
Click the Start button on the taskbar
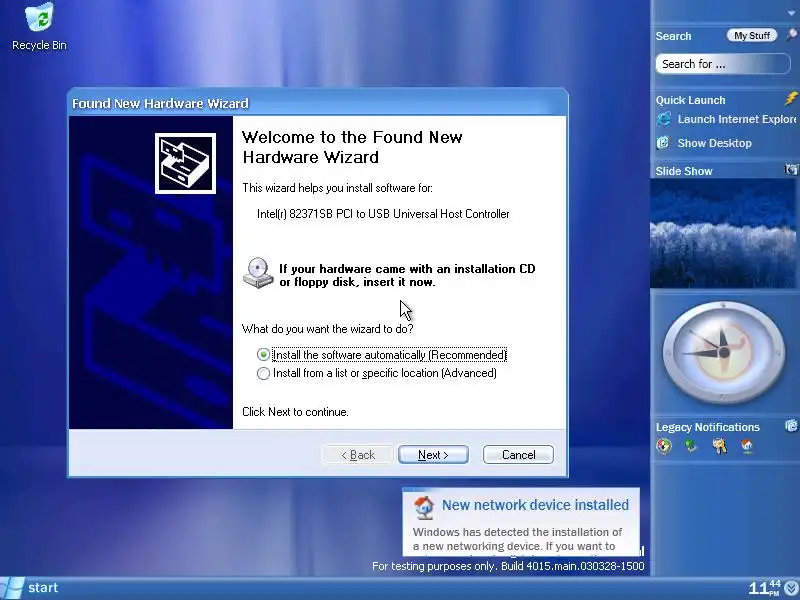[31, 588]
